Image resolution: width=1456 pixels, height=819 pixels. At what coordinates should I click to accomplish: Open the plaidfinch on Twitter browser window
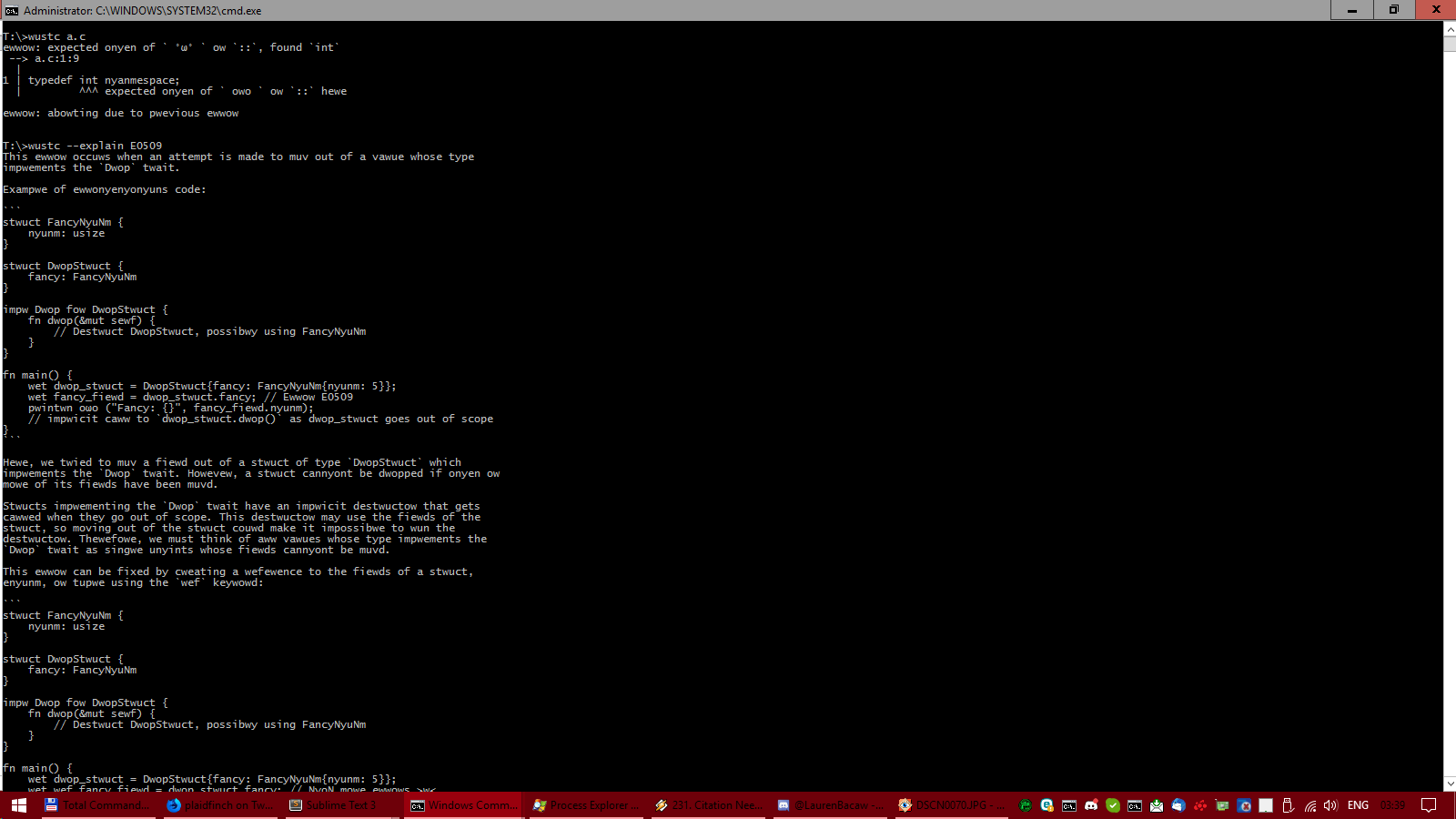[219, 805]
